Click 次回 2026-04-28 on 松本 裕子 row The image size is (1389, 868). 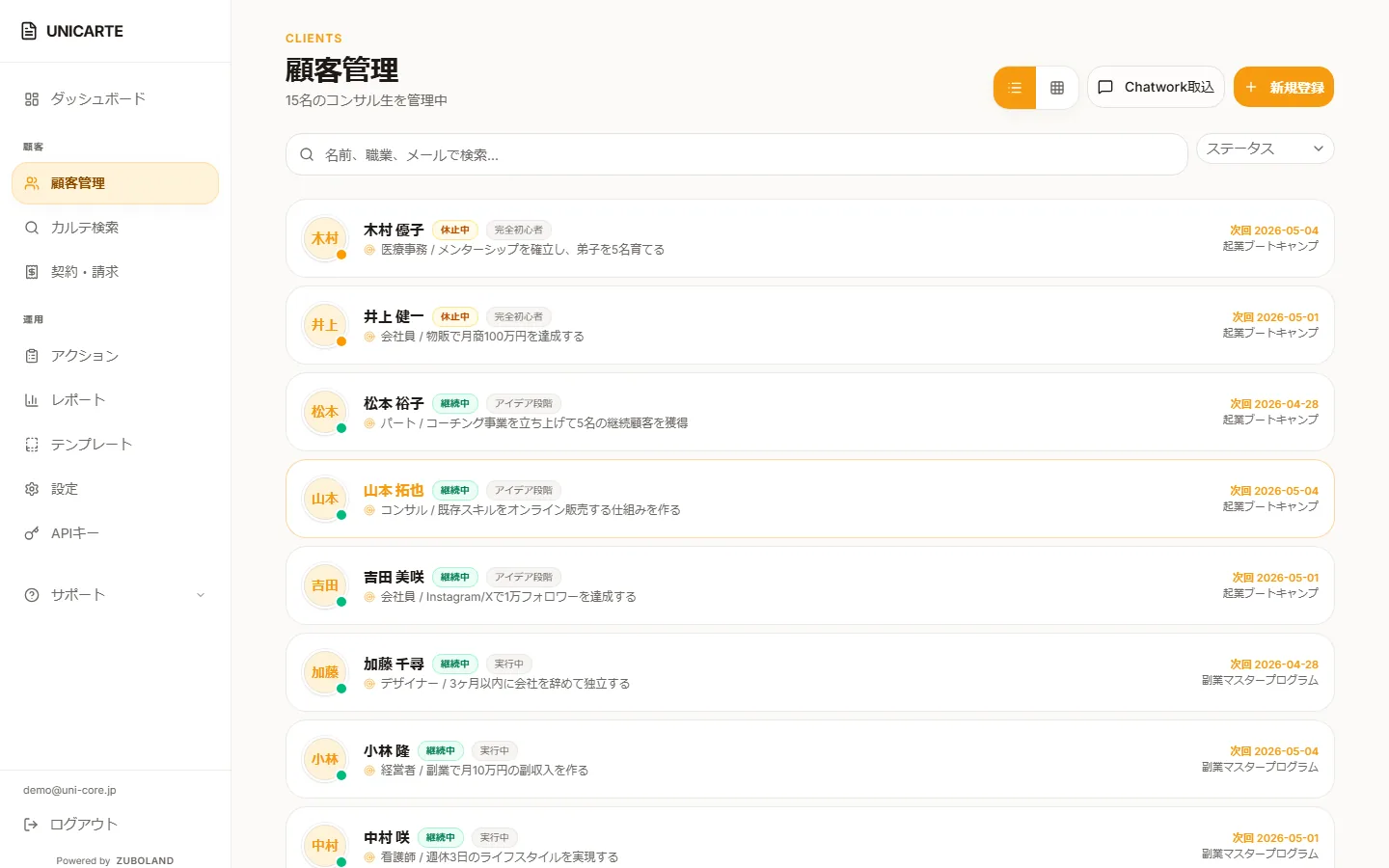click(1274, 404)
